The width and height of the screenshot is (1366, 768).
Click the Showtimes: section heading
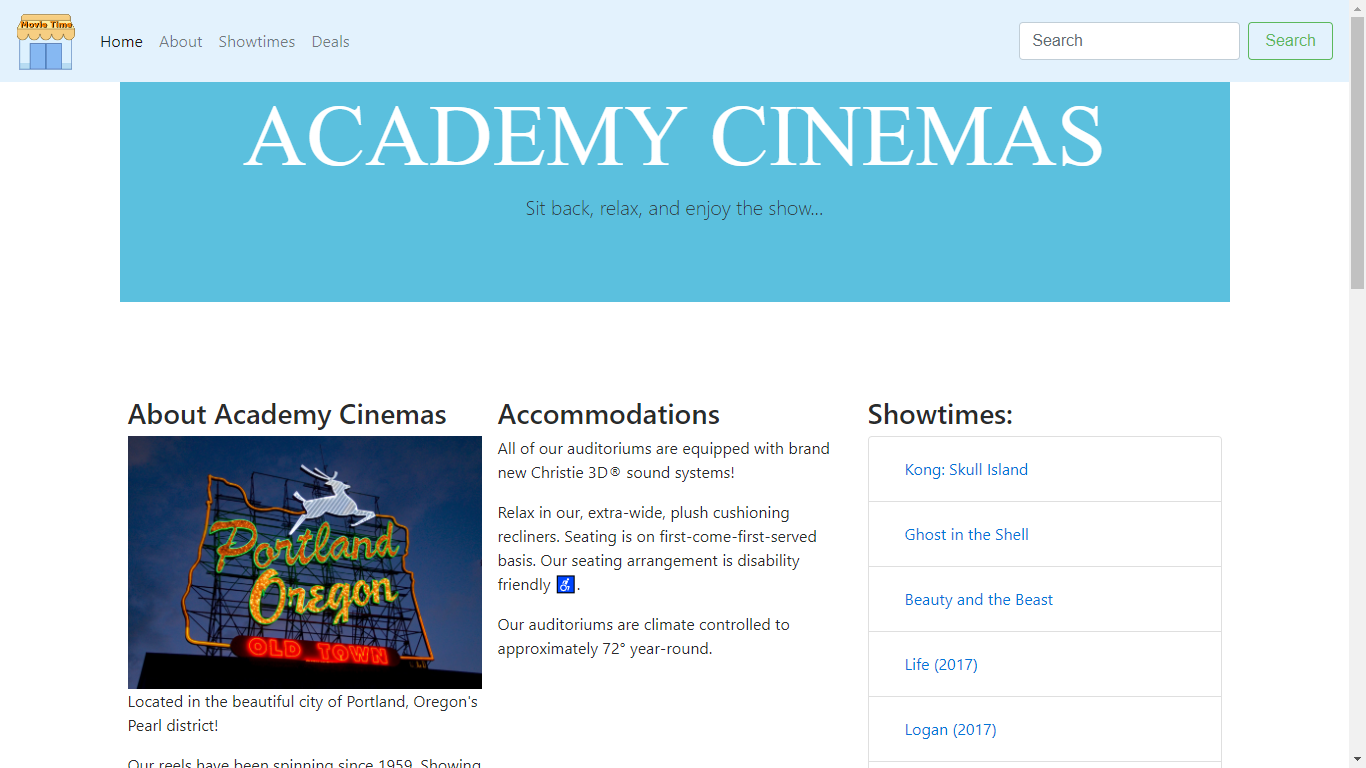tap(940, 414)
